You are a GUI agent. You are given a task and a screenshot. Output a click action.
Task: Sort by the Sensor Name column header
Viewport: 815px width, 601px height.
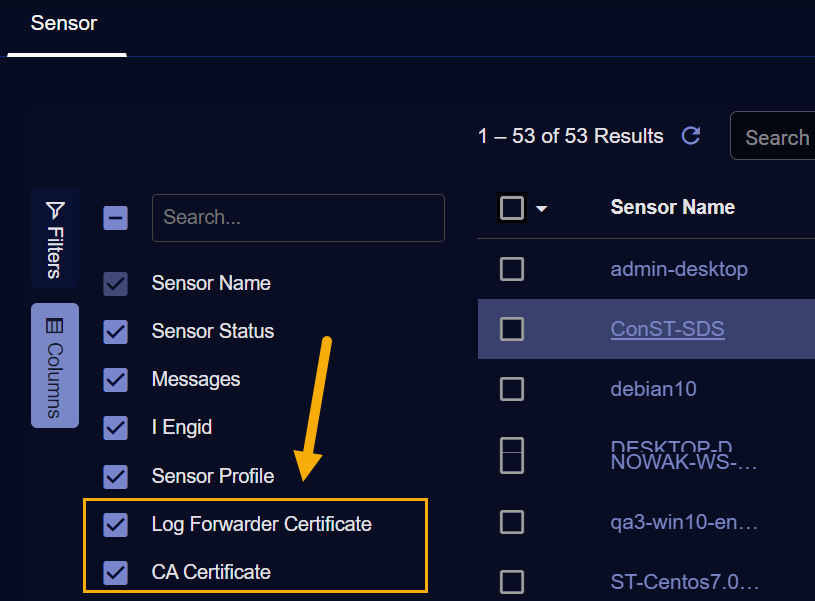click(x=672, y=208)
